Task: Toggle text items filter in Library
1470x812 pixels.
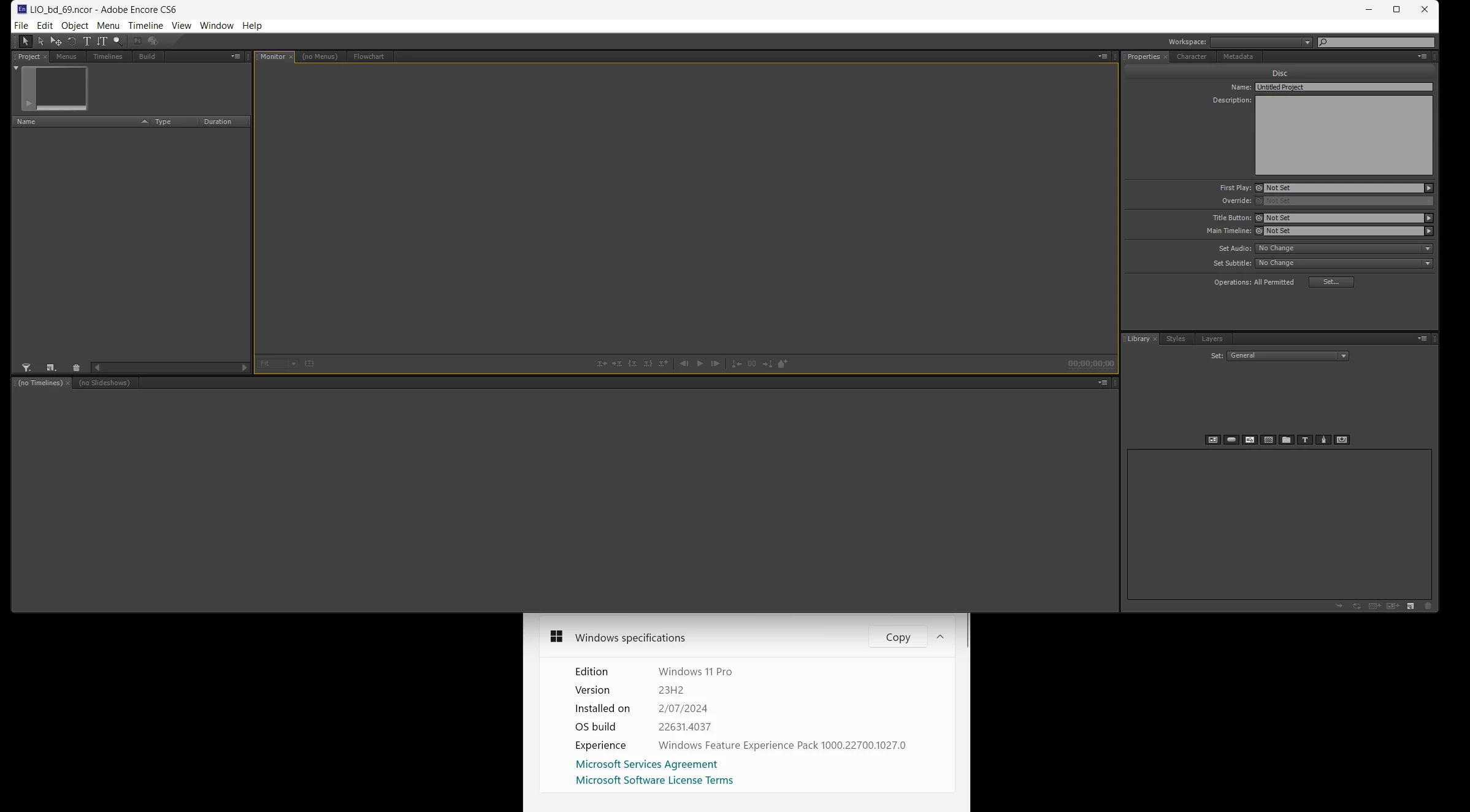Action: [x=1305, y=440]
